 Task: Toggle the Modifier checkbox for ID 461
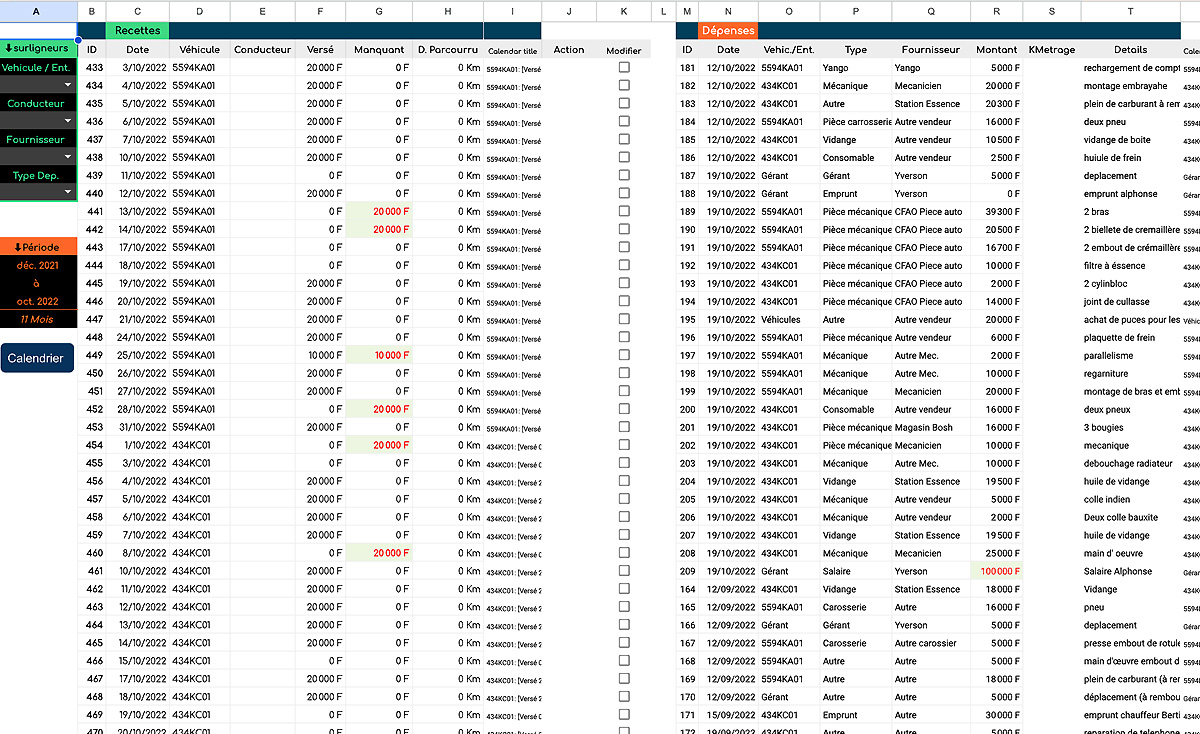[624, 572]
